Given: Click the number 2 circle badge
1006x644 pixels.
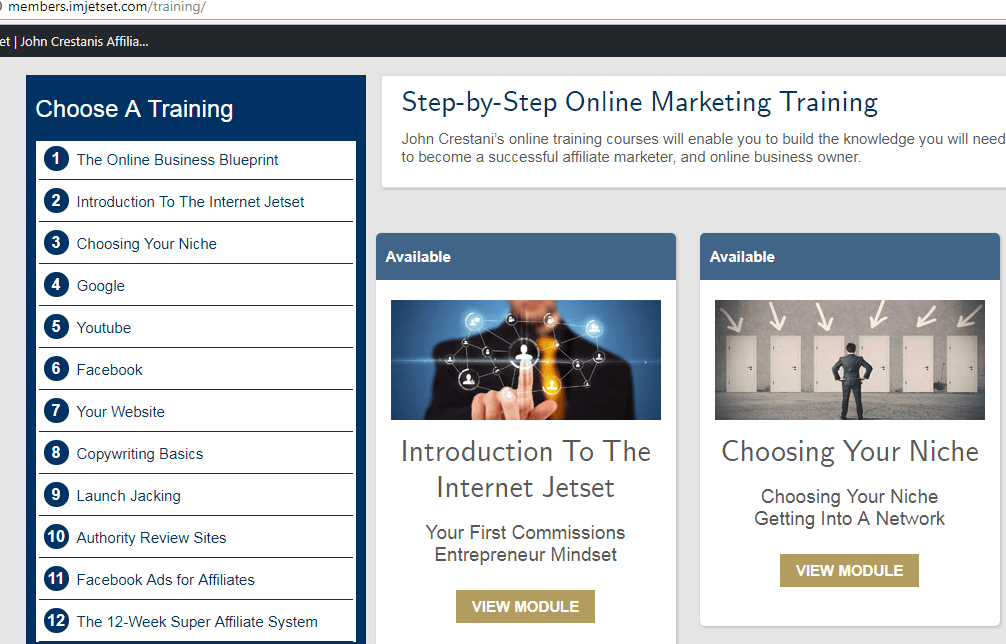Looking at the screenshot, I should coord(56,201).
